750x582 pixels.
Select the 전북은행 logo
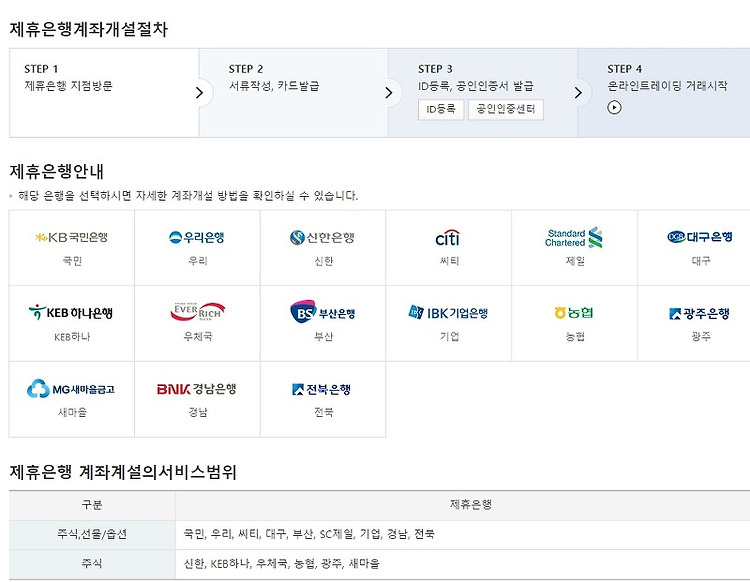[321, 389]
